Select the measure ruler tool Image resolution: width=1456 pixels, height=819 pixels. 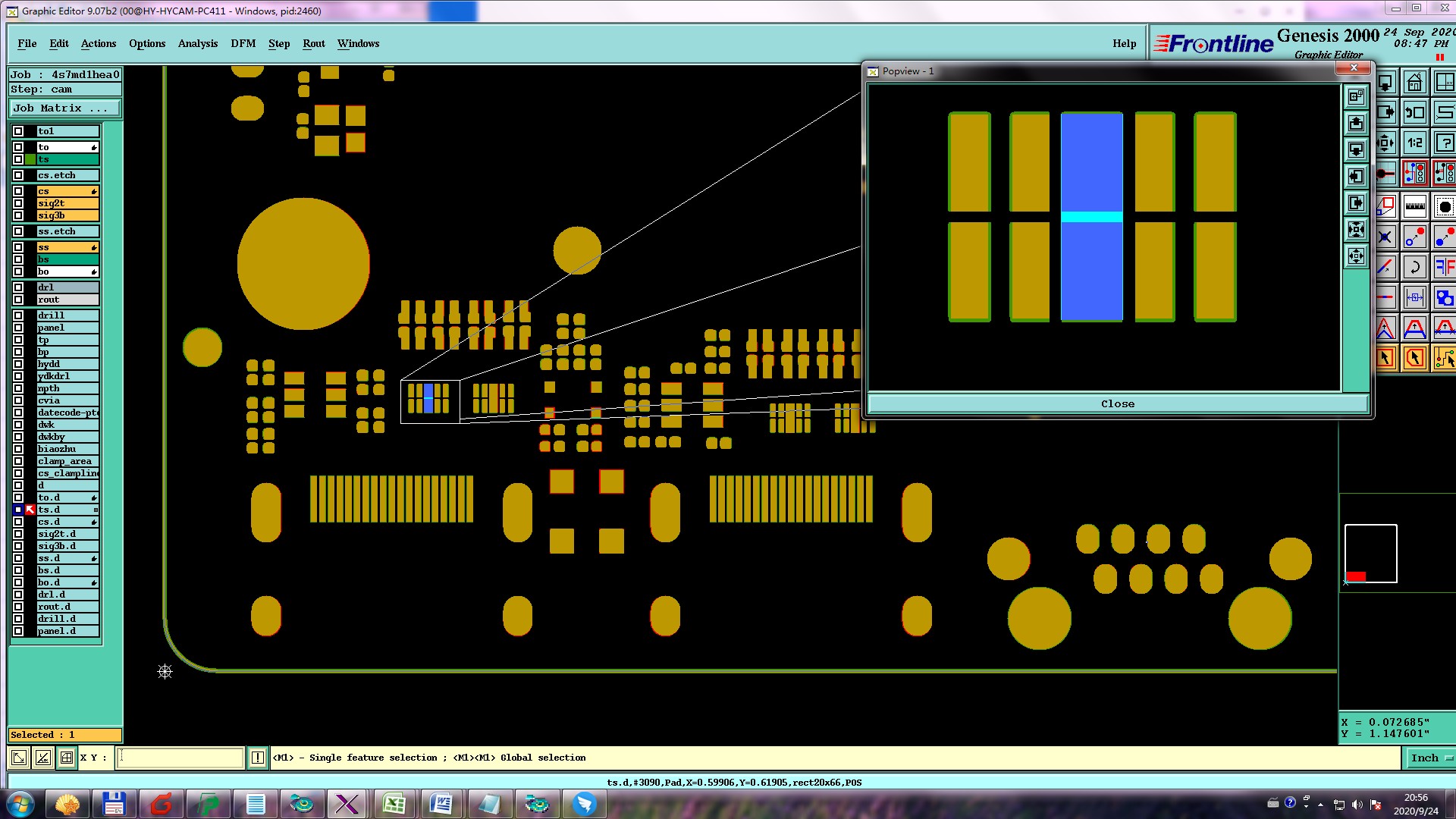[x=1414, y=206]
